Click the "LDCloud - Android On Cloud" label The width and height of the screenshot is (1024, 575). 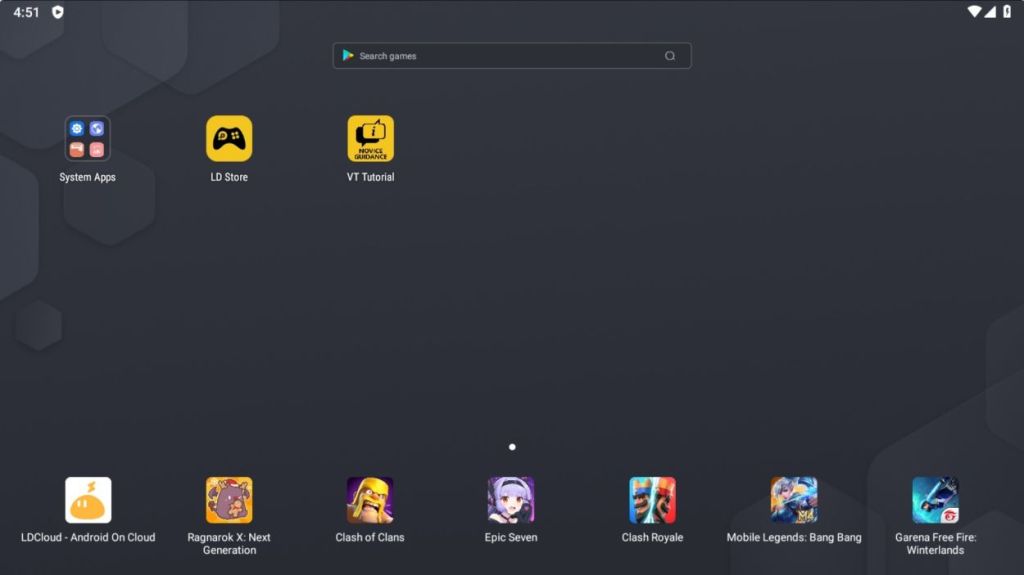point(88,537)
